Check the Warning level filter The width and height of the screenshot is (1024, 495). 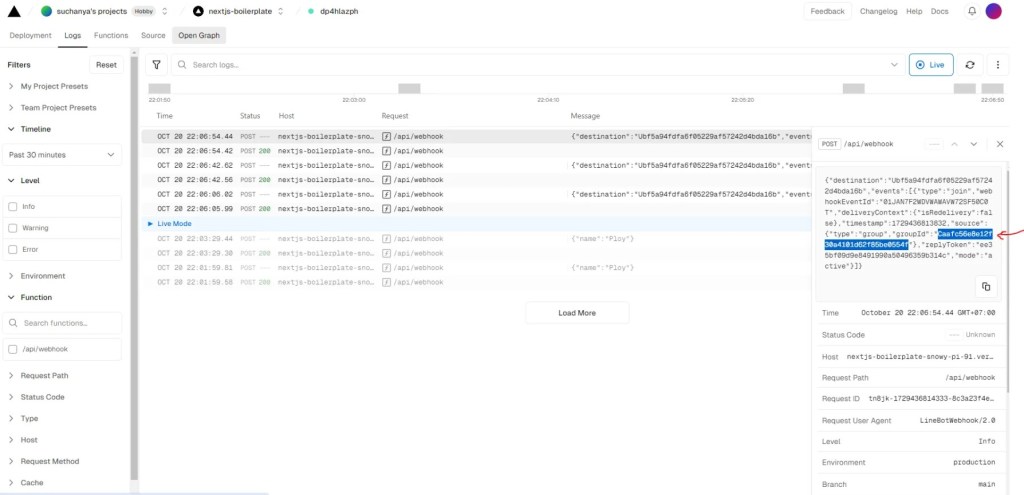13,228
